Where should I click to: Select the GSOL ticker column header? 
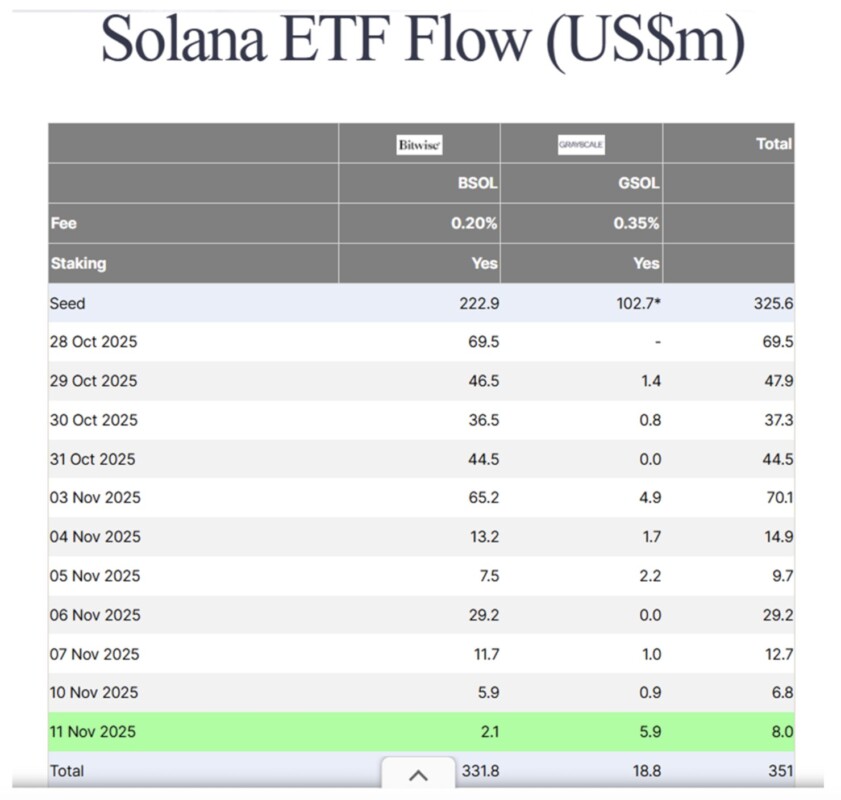[640, 184]
